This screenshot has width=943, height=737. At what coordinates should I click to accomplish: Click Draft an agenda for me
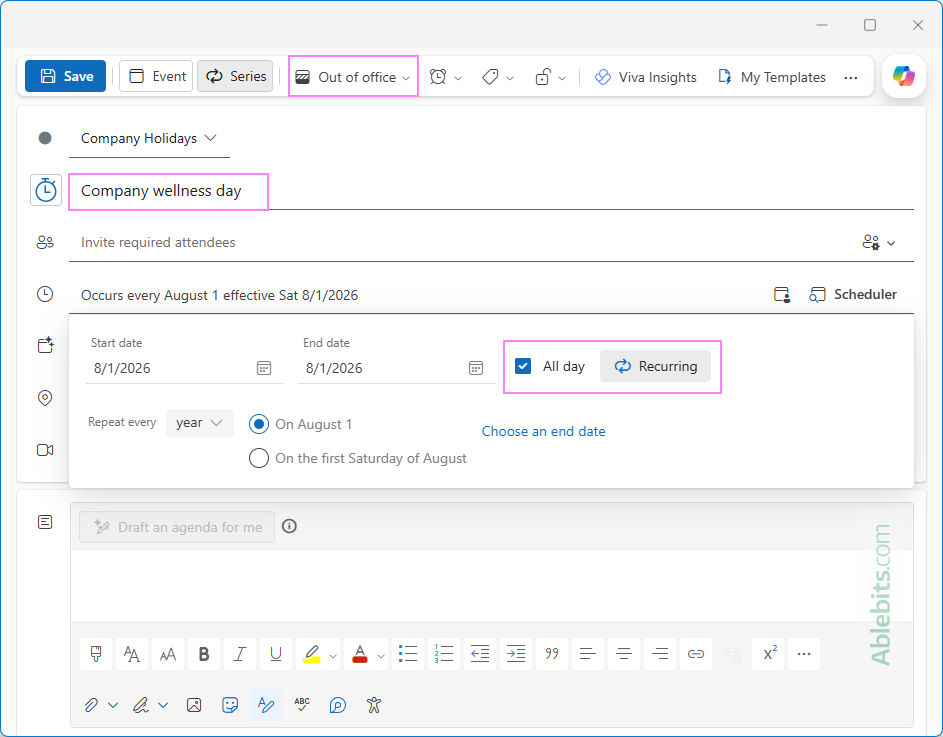coord(177,527)
